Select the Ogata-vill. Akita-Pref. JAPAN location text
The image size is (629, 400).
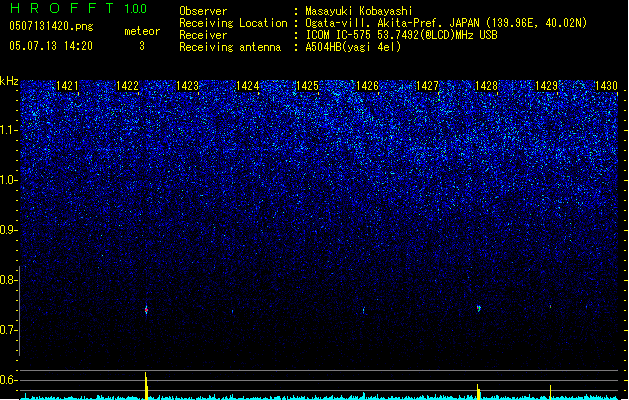(x=446, y=23)
